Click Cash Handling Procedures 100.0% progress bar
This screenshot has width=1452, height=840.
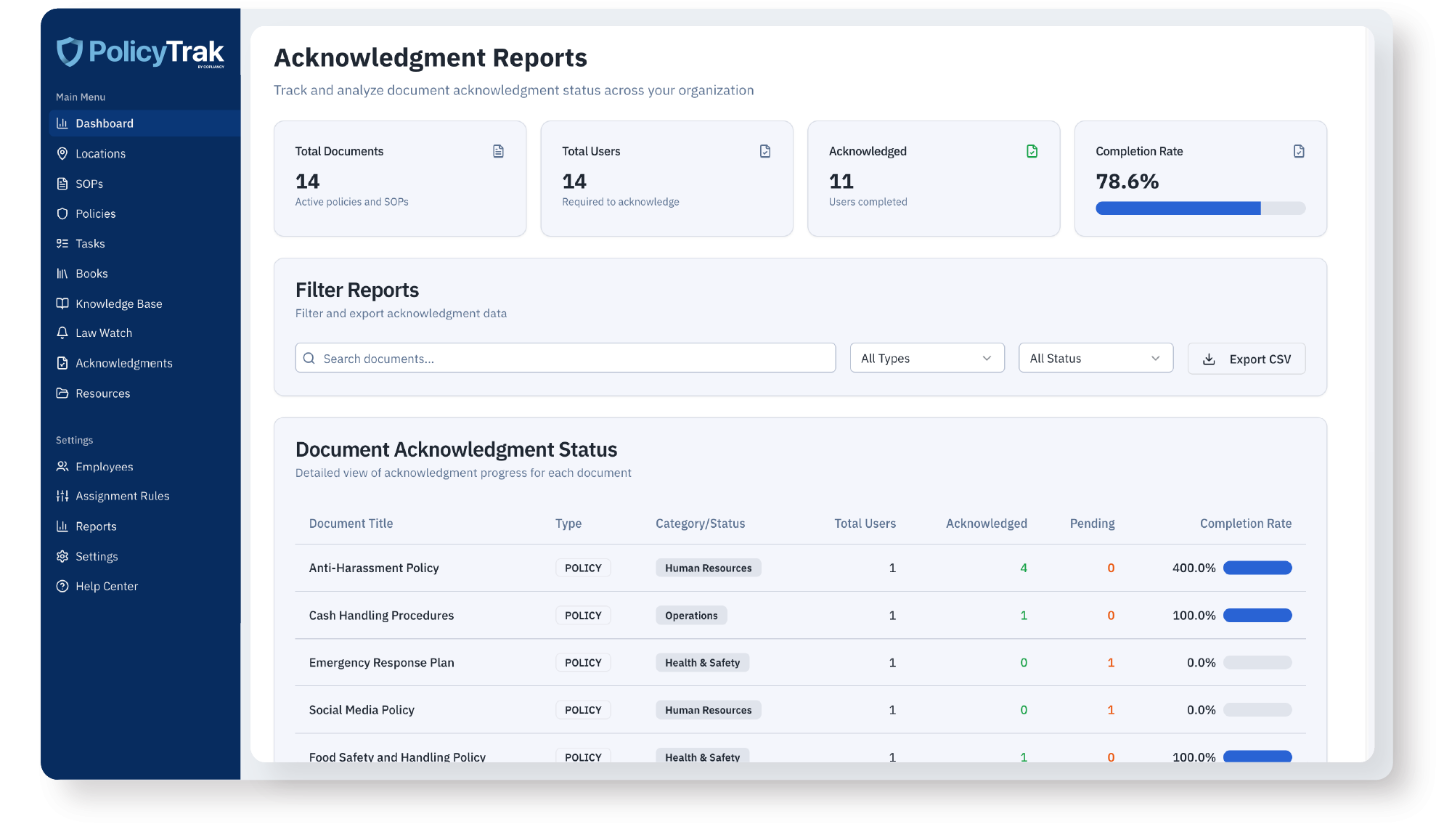[x=1257, y=615]
